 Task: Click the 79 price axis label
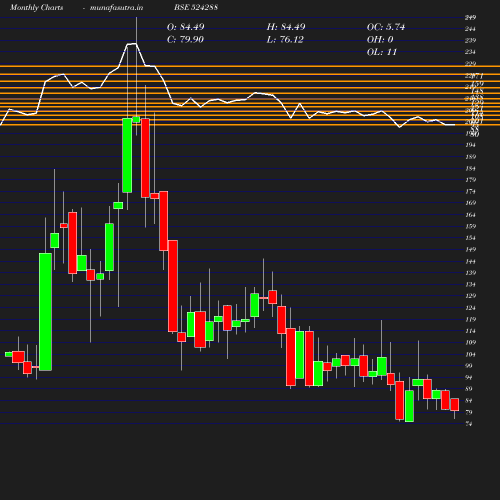click(469, 412)
